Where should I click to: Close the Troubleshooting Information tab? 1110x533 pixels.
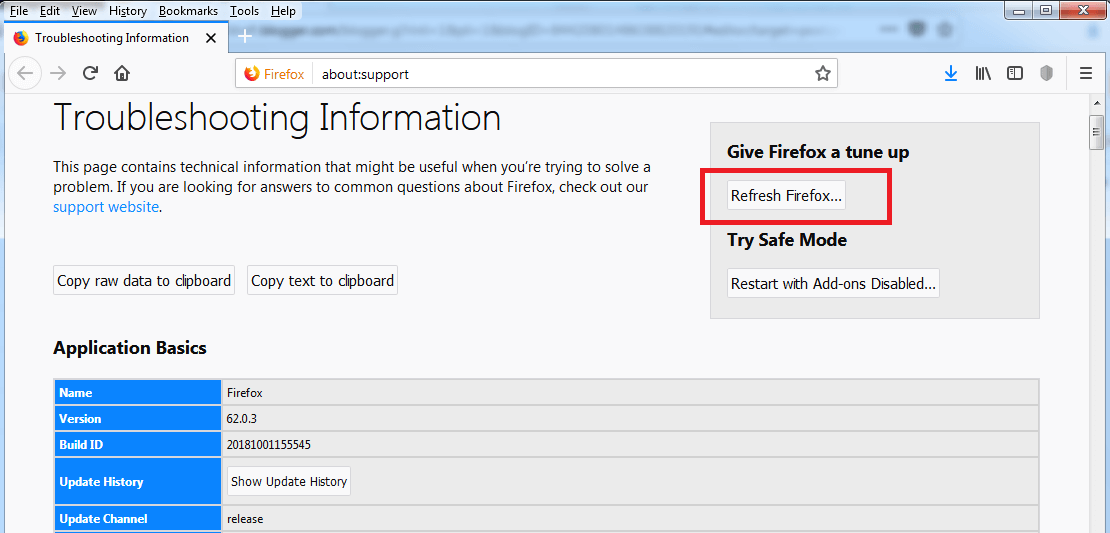tap(210, 38)
